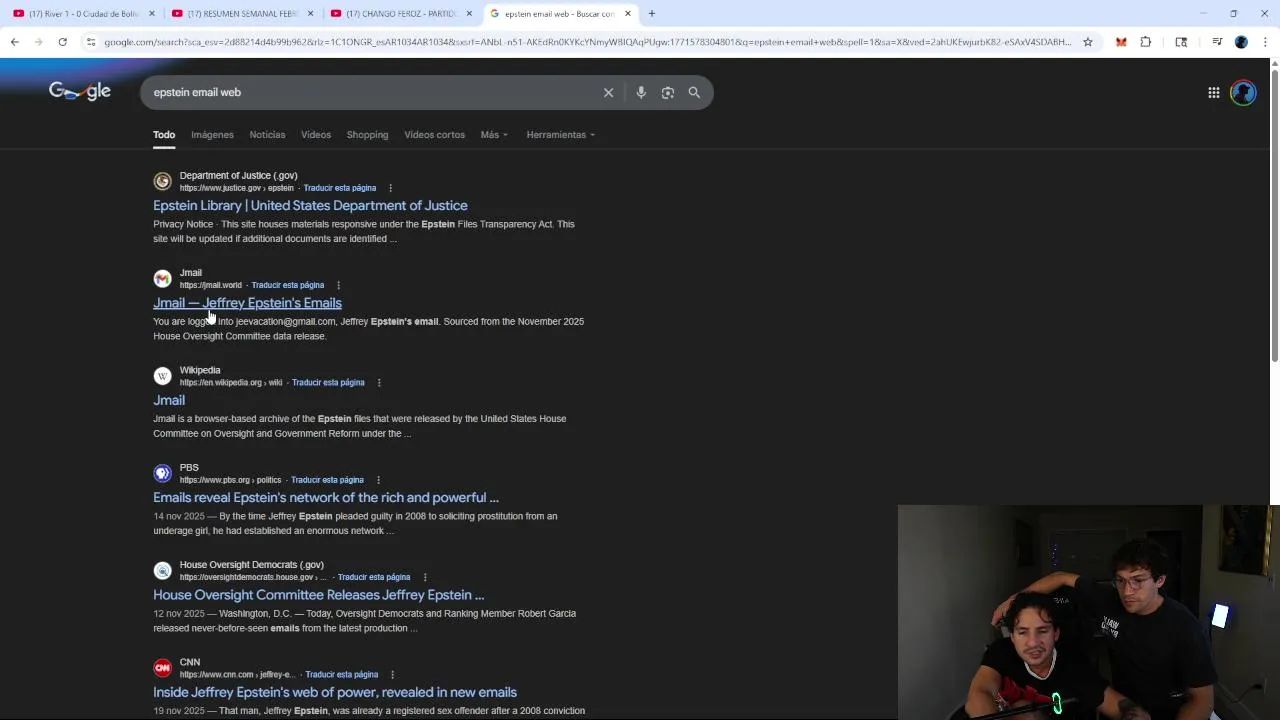Switch to Videos cortos tab
Screen dimensions: 1280x720
point(434,135)
